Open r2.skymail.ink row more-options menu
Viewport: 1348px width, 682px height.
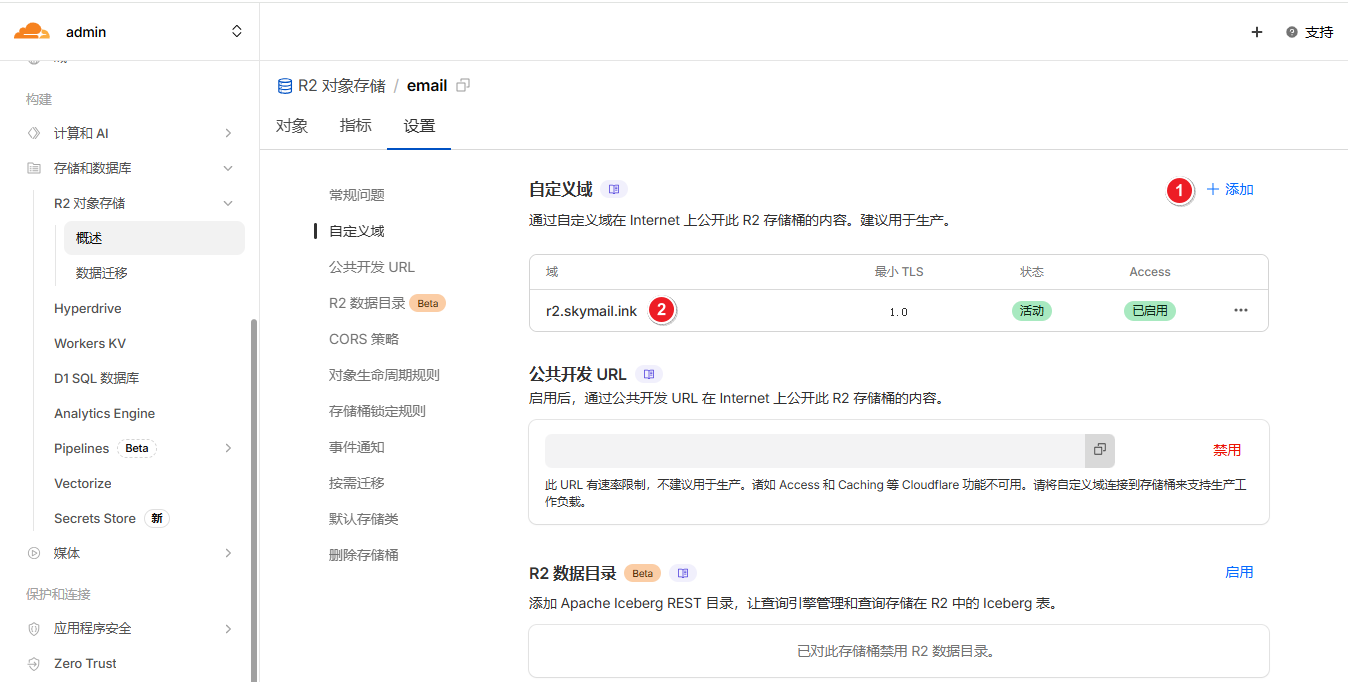pos(1240,310)
